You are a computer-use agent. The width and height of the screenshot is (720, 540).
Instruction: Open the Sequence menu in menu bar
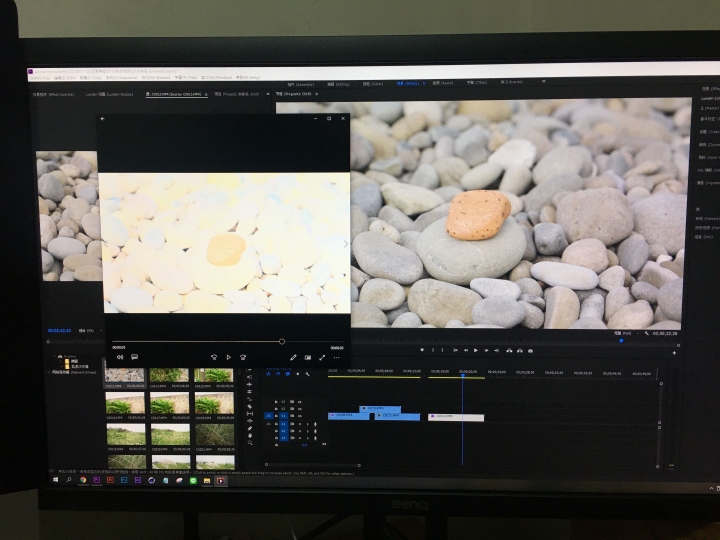click(122, 78)
